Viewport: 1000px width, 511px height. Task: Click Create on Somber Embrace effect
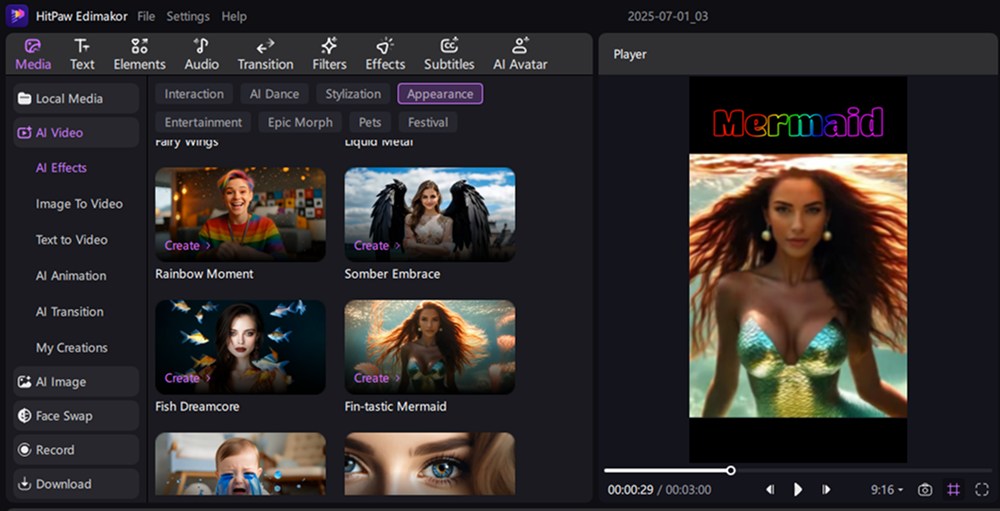pos(377,246)
